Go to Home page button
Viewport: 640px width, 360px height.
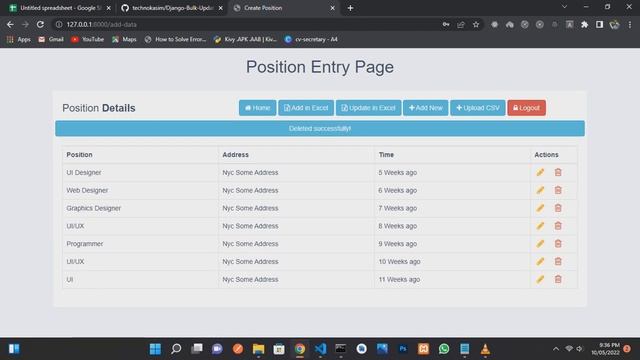(x=258, y=108)
